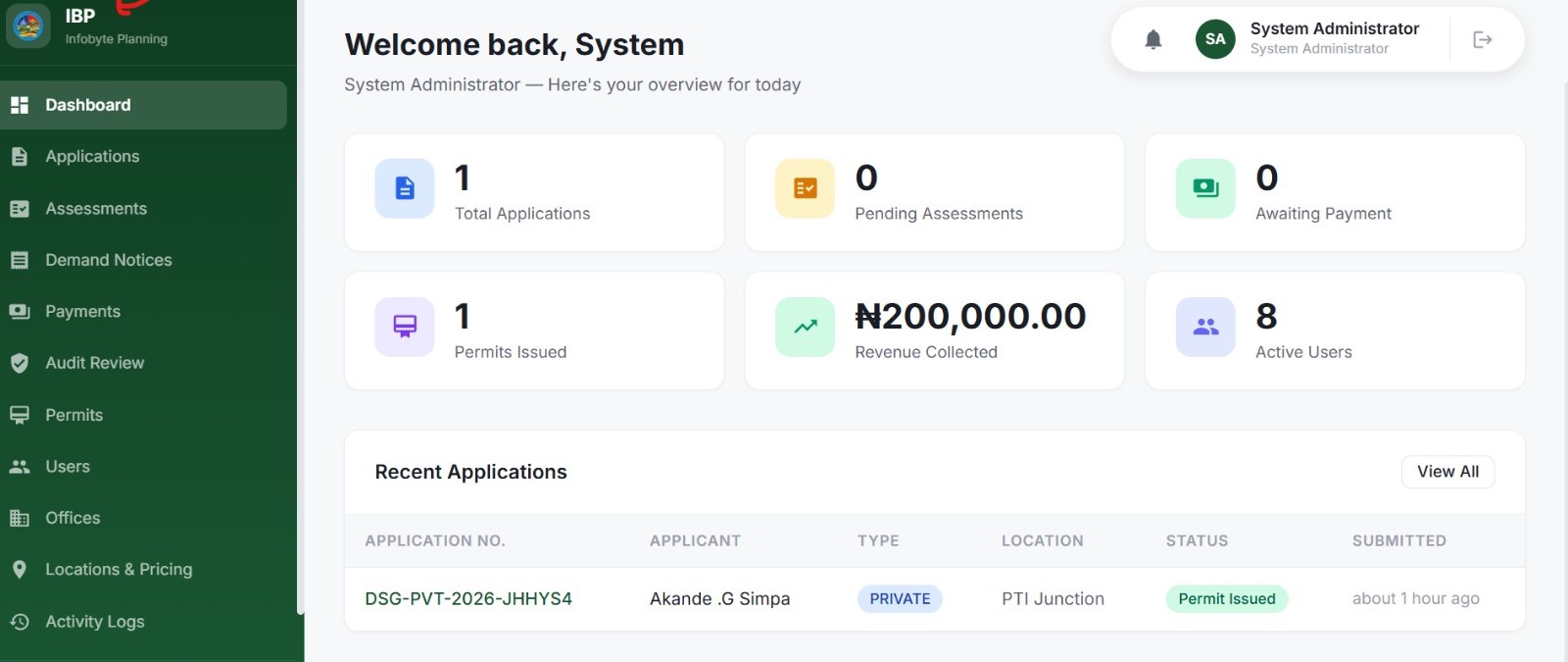
Task: Open the Payments section
Action: (x=83, y=312)
